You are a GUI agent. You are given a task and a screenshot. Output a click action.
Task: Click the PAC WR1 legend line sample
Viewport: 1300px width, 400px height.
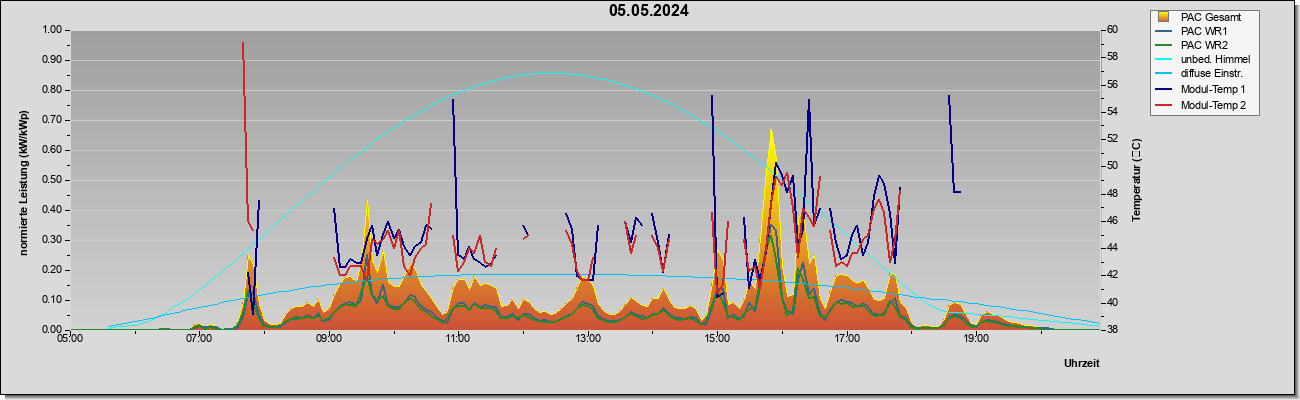(x=1163, y=31)
